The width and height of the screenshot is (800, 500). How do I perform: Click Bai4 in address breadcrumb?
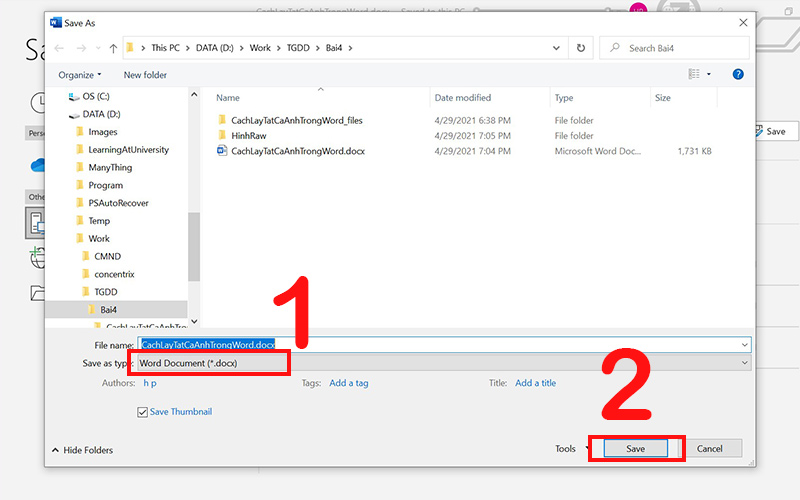coord(334,48)
